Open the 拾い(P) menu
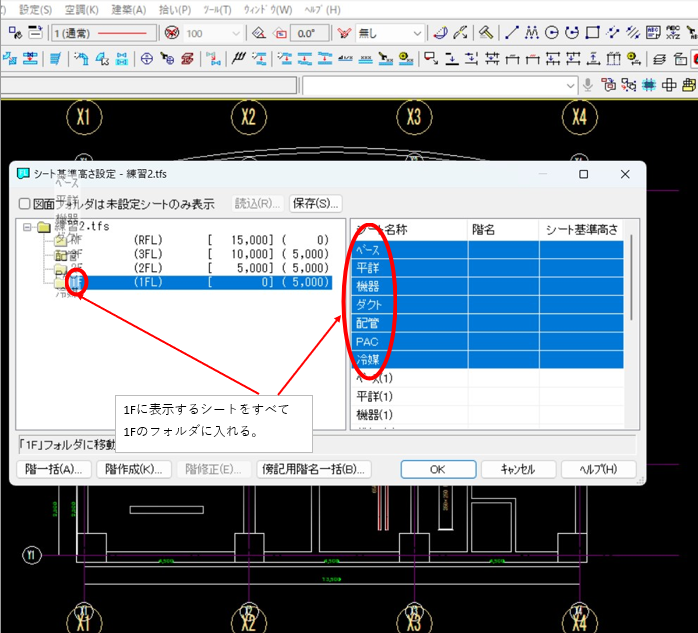 [x=175, y=10]
